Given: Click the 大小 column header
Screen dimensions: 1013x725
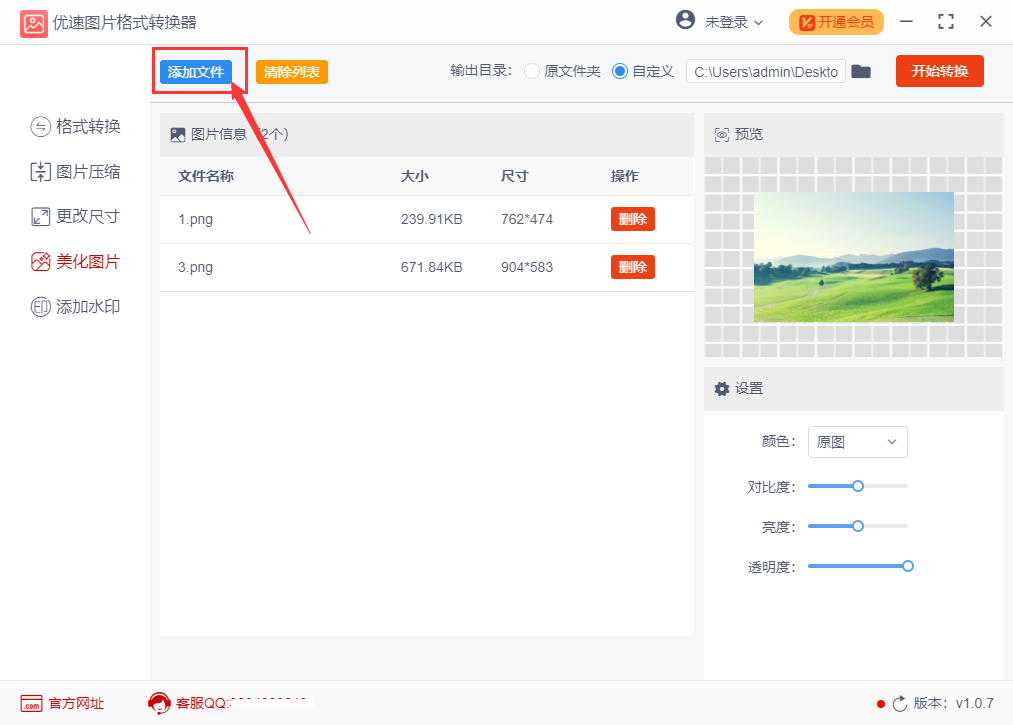Looking at the screenshot, I should point(415,176).
